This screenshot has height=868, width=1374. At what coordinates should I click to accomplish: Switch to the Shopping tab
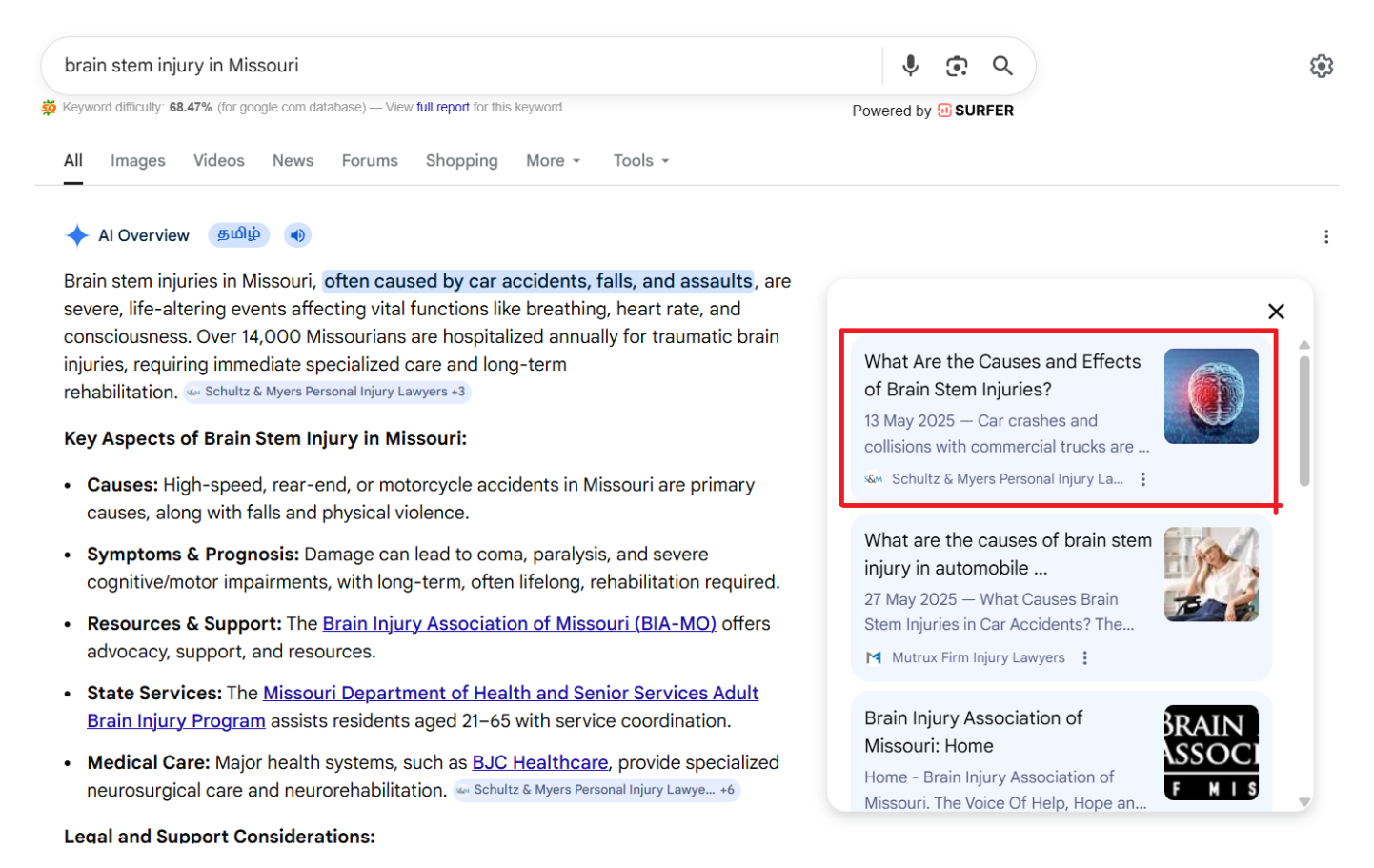[x=461, y=160]
